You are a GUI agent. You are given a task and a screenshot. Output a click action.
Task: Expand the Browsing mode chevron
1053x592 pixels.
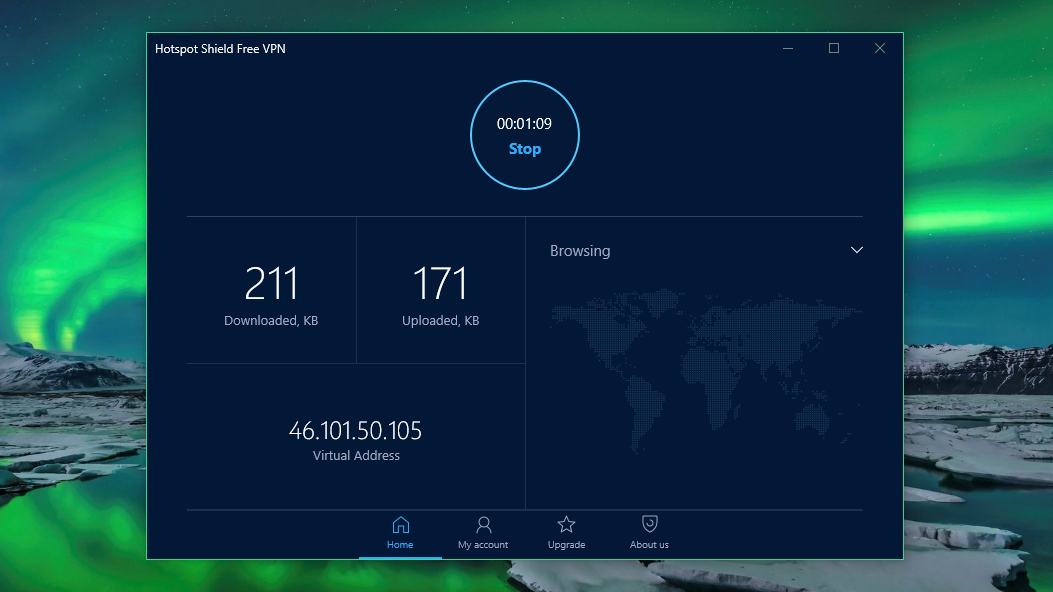(x=856, y=250)
